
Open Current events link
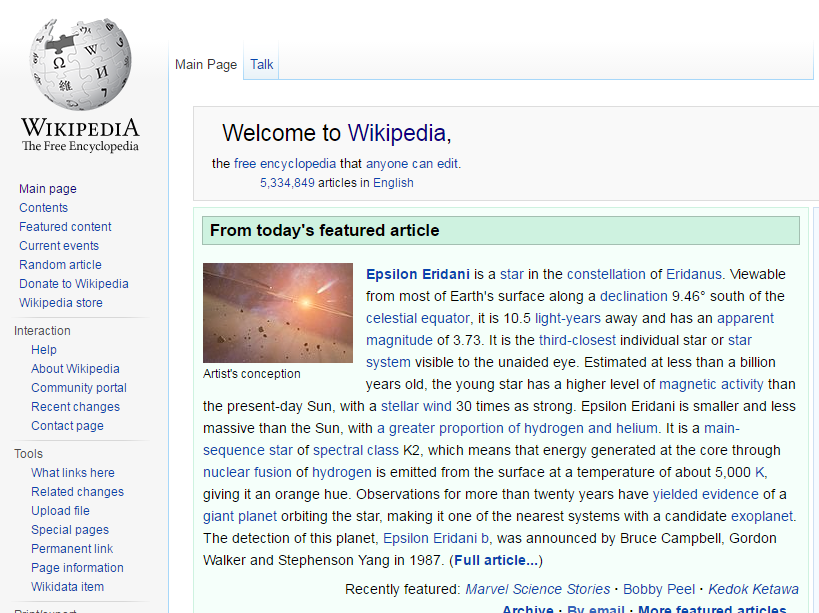click(x=59, y=245)
